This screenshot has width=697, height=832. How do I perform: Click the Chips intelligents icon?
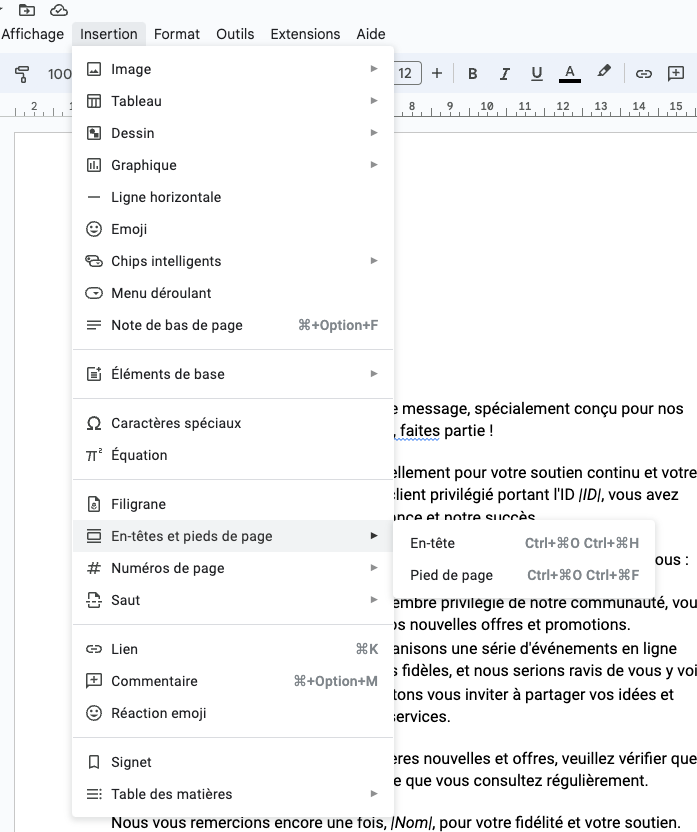tap(94, 261)
